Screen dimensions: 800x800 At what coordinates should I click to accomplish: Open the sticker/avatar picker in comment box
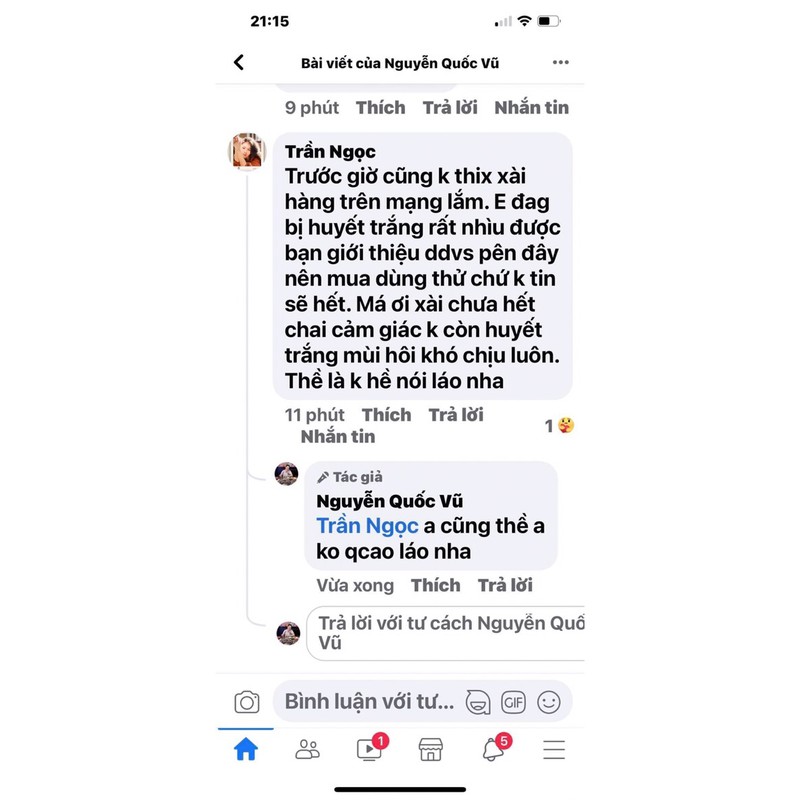478,702
